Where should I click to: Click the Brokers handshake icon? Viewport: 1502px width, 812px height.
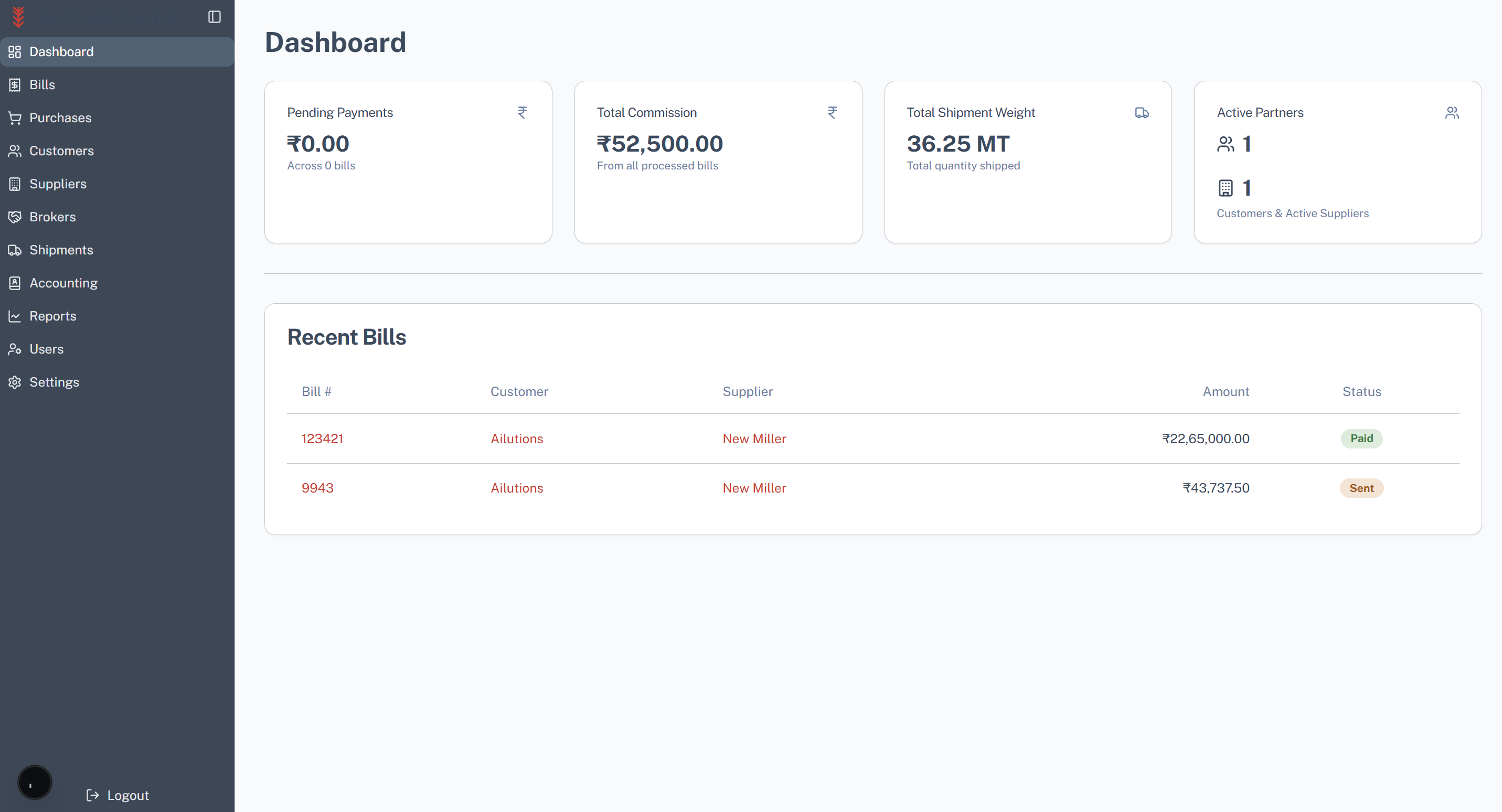15,217
